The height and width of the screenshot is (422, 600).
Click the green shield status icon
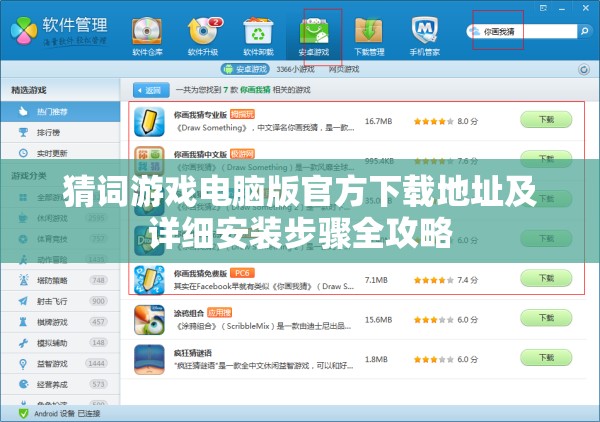point(23,414)
